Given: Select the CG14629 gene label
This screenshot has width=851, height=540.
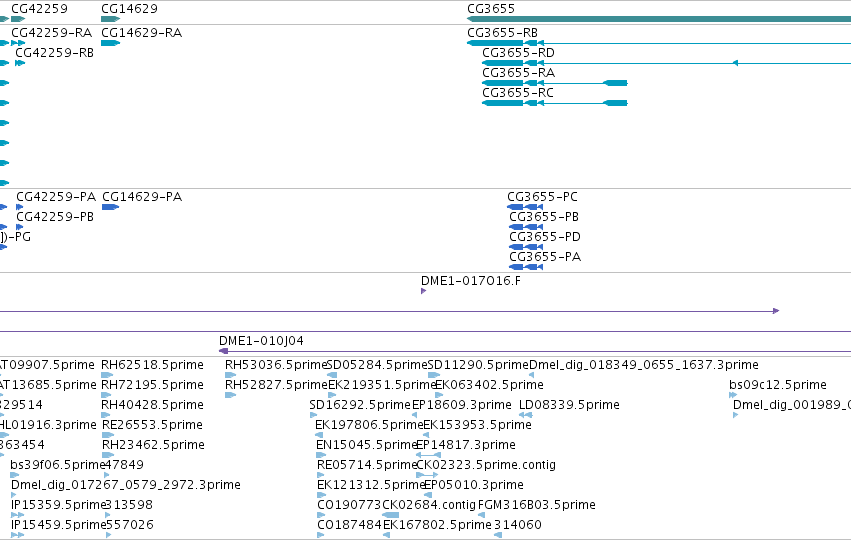Looking at the screenshot, I should click(129, 9).
